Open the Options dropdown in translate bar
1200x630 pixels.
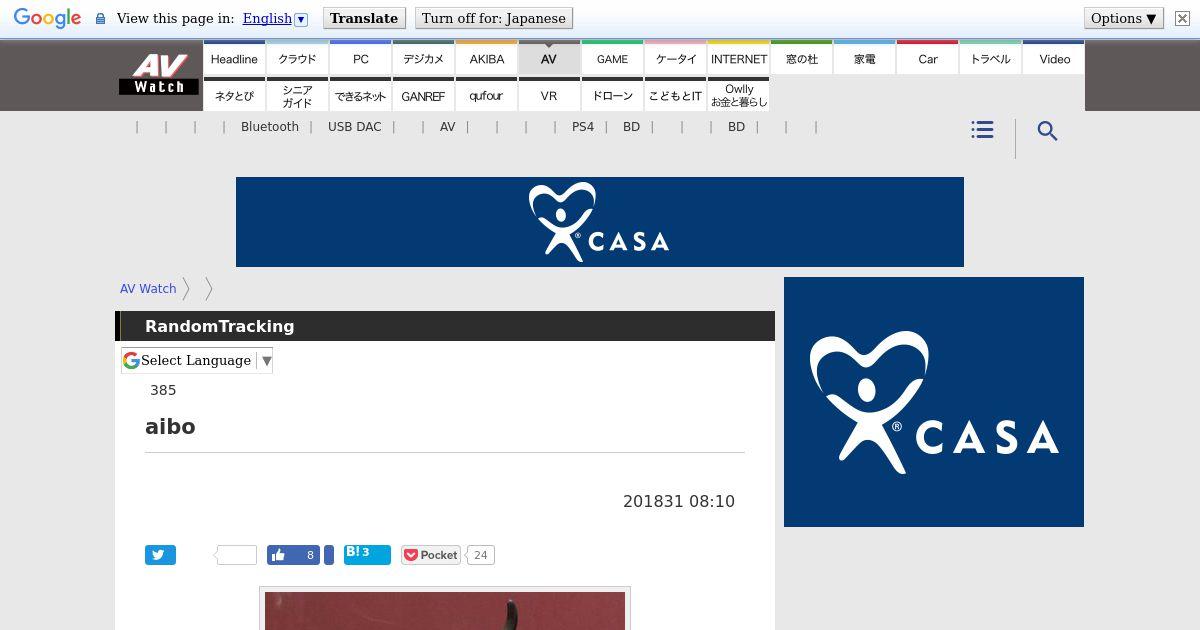click(x=1124, y=18)
